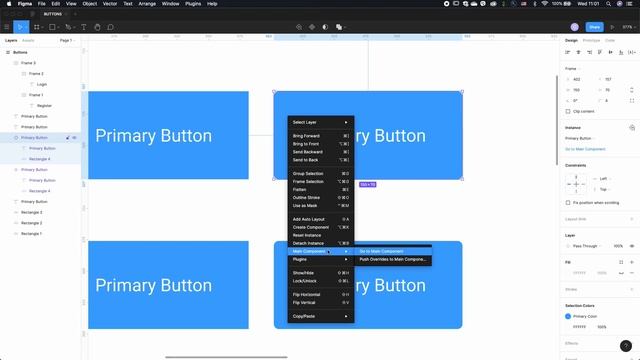Viewport: 640px width, 360px height.
Task: Click the fill style grid icon
Action: point(621,262)
